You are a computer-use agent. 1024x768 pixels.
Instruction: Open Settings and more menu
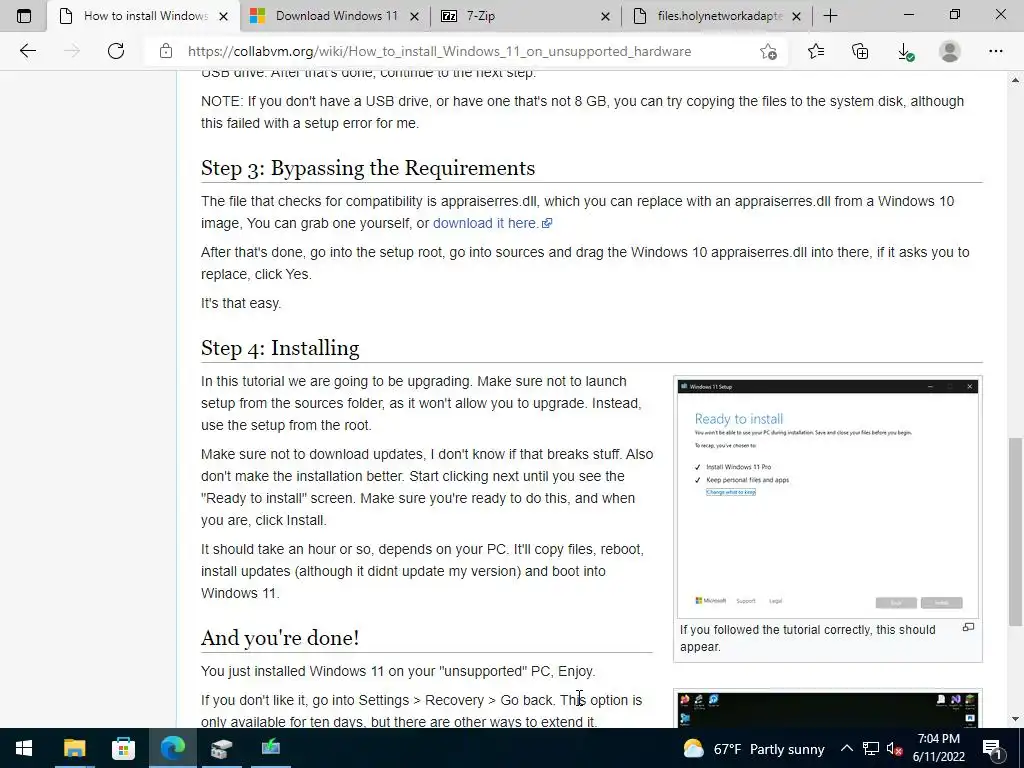click(995, 51)
